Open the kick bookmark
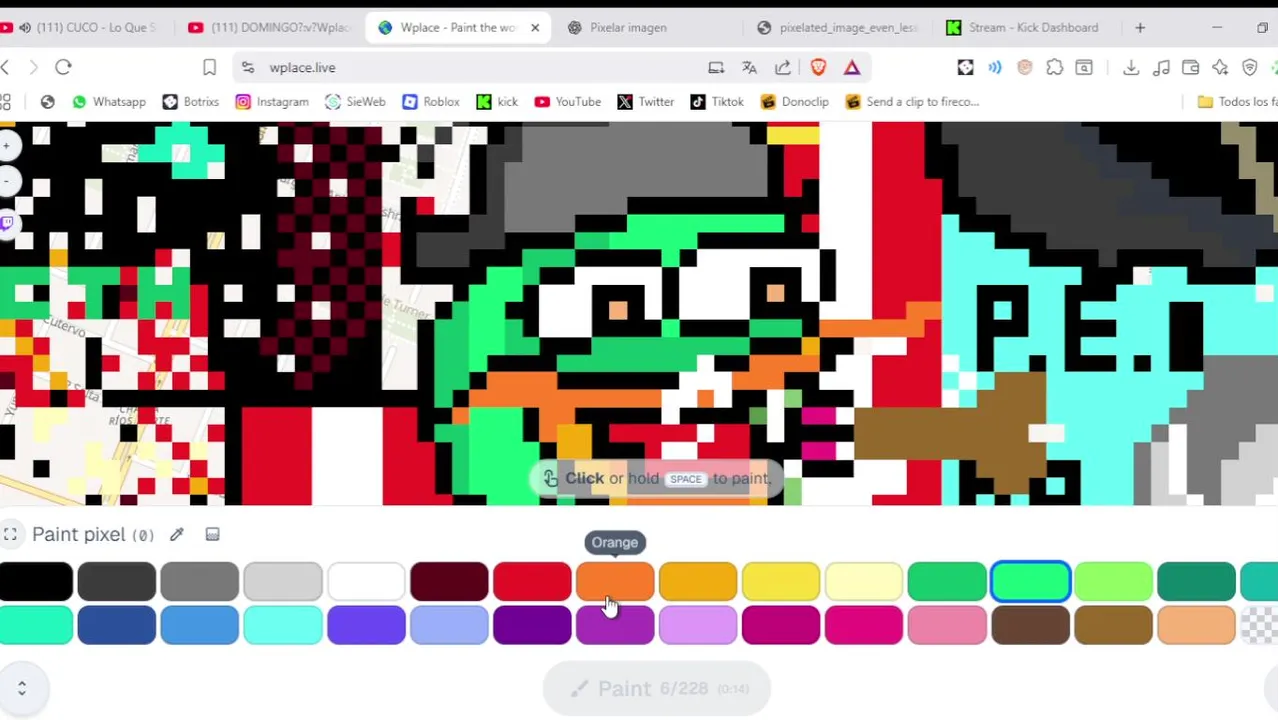The height and width of the screenshot is (720, 1278). 497,101
